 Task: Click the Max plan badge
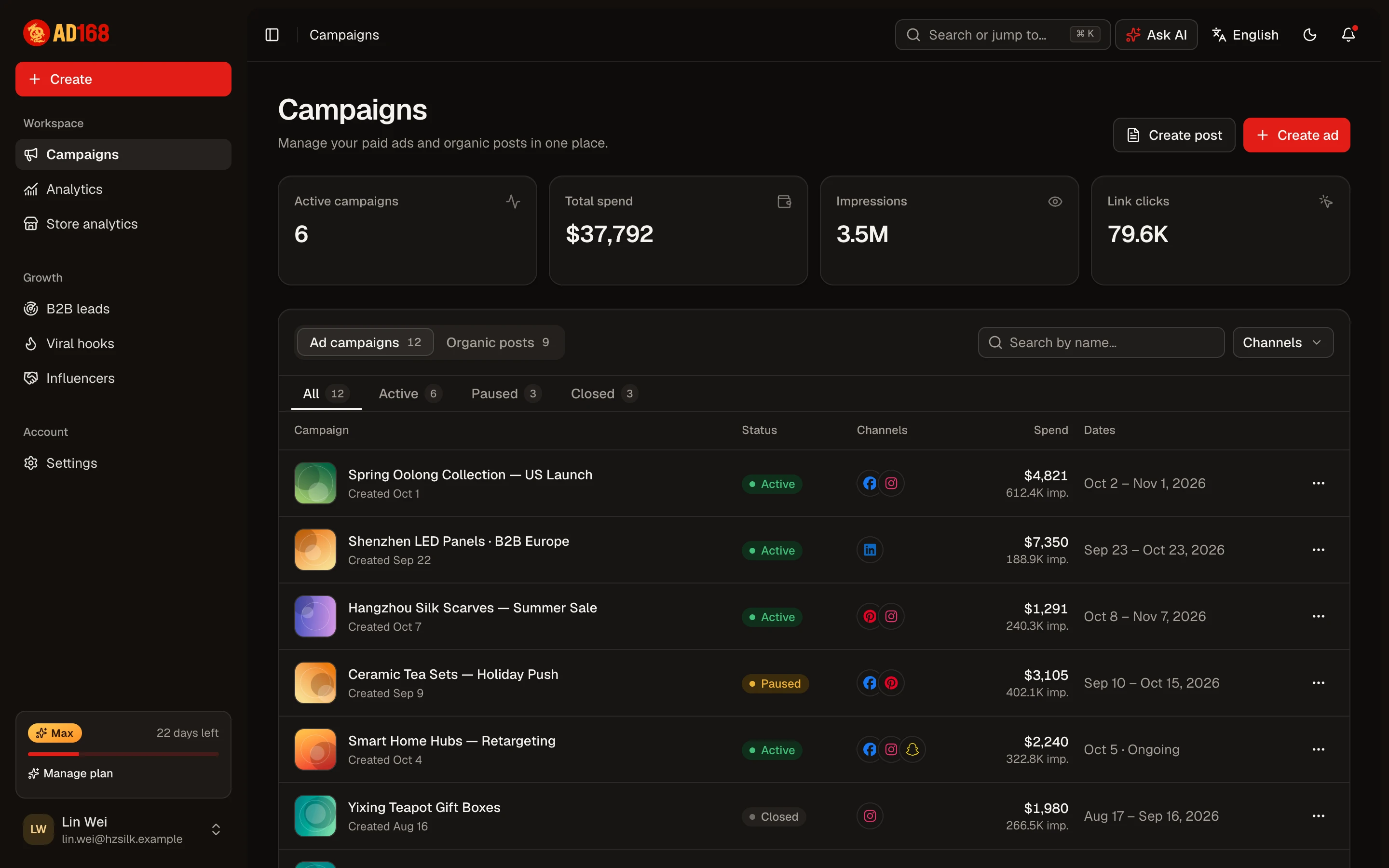coord(55,733)
